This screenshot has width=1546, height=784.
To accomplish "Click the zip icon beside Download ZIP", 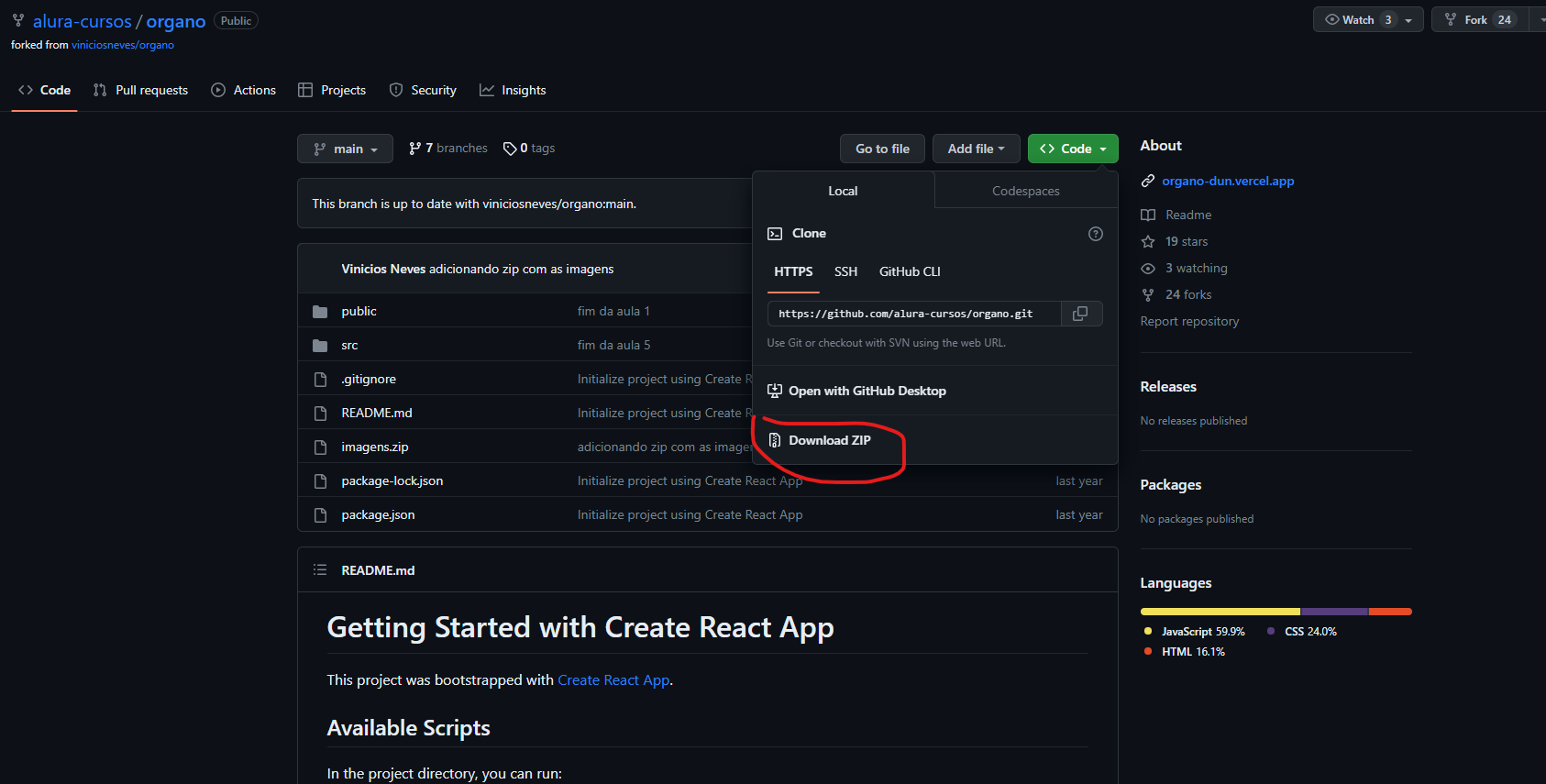I will click(775, 440).
